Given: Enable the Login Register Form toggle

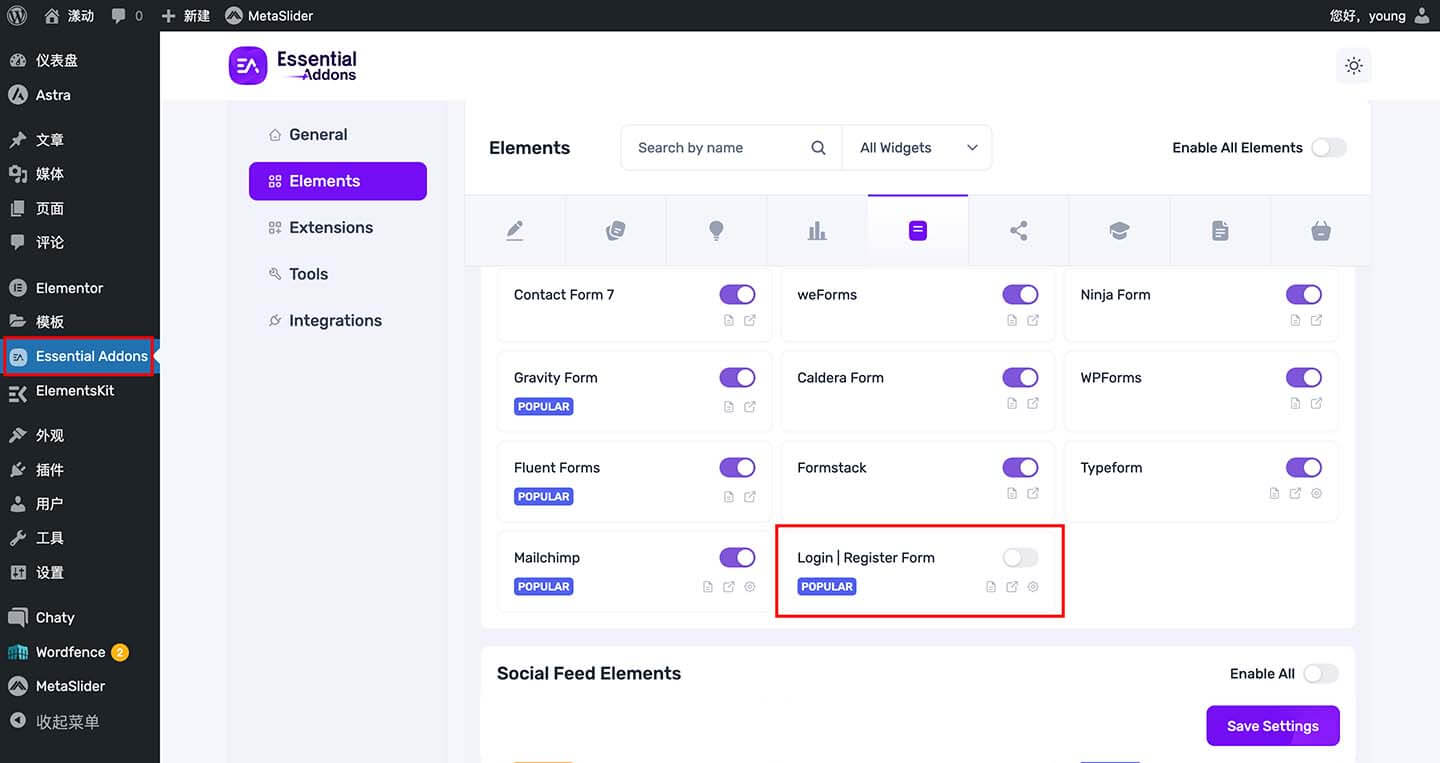Looking at the screenshot, I should (x=1020, y=557).
